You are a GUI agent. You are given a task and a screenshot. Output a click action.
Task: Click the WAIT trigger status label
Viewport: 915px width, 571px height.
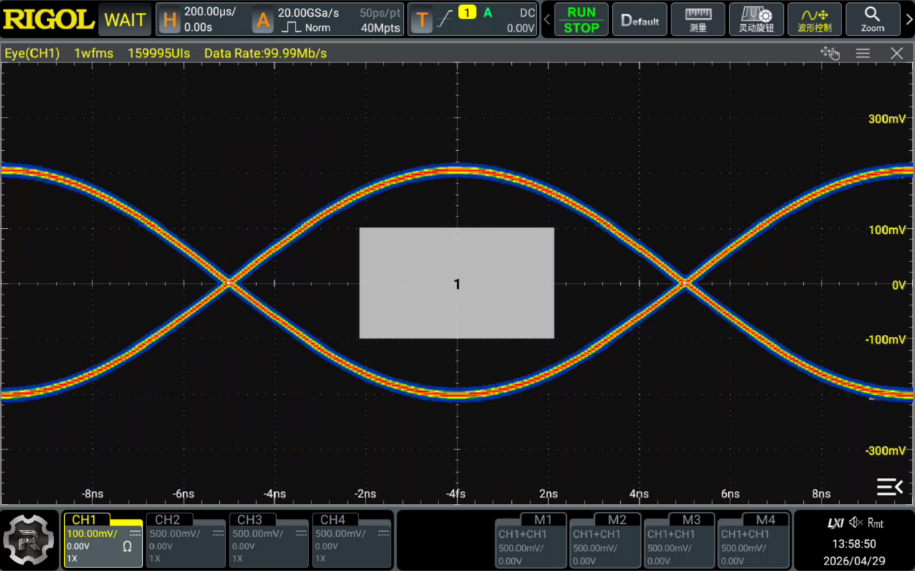pyautogui.click(x=124, y=20)
